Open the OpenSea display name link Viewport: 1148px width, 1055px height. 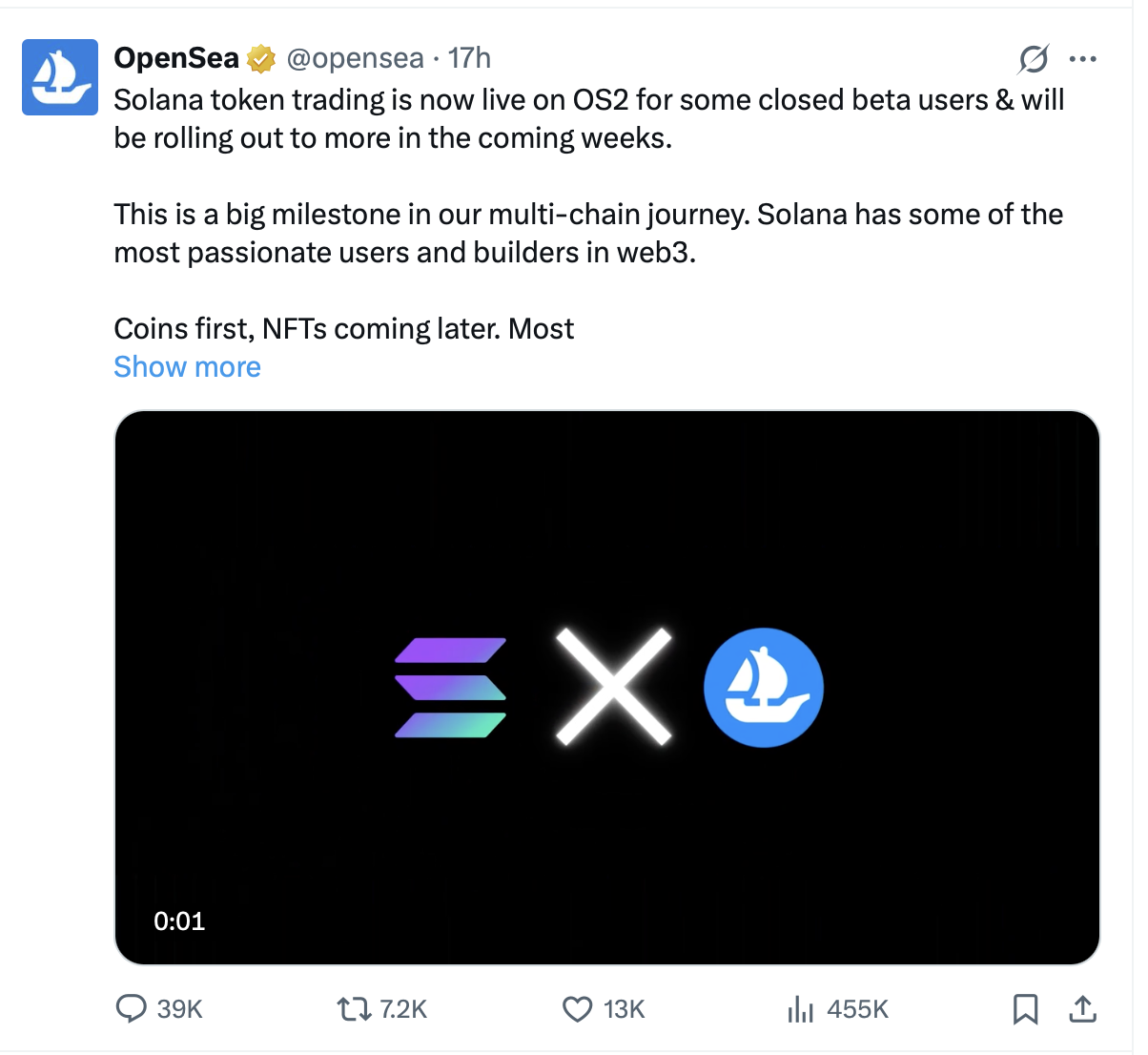176,58
